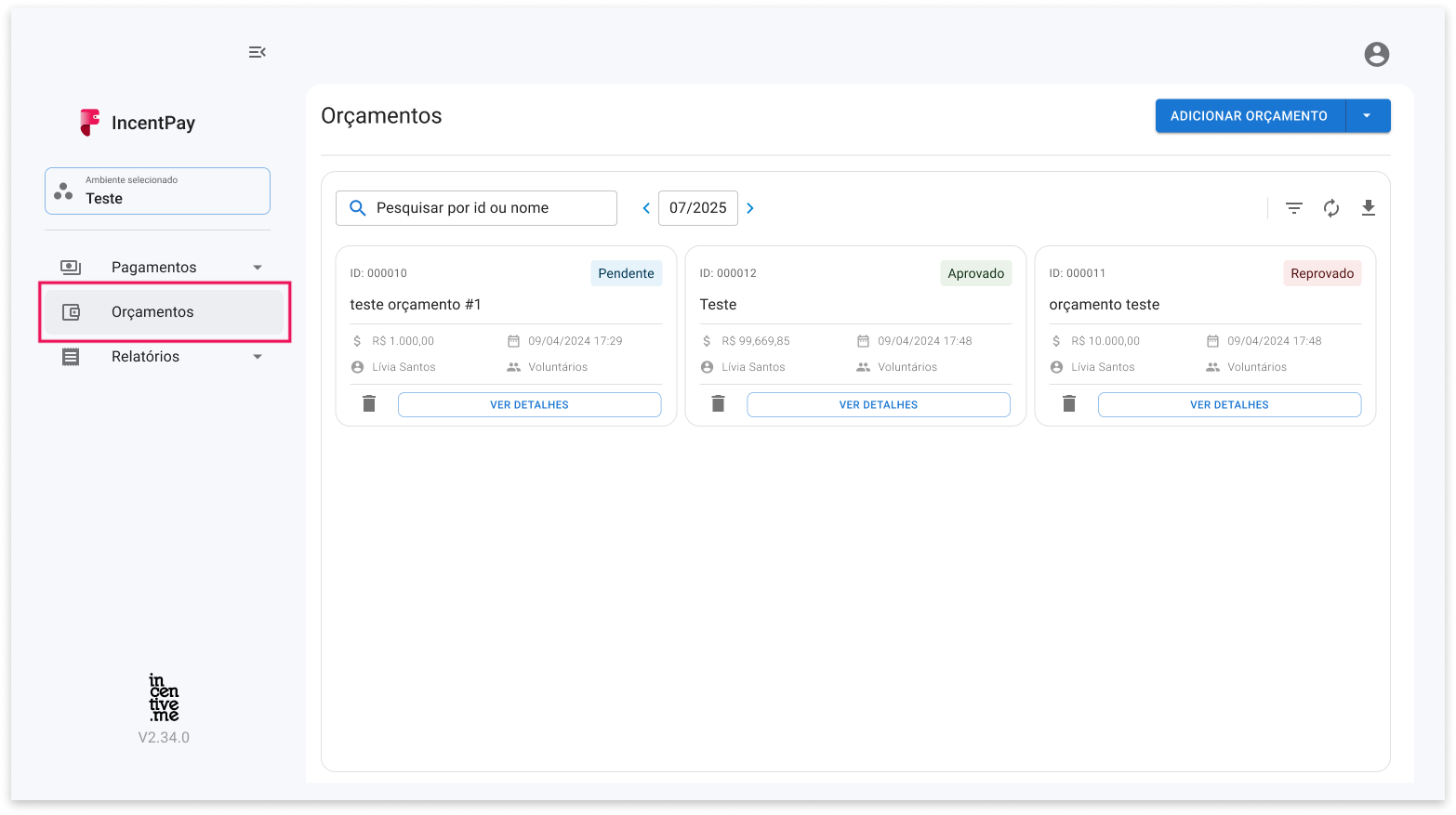Click the Aprovado status badge
The width and height of the screenshot is (1456, 815).
[x=976, y=273]
